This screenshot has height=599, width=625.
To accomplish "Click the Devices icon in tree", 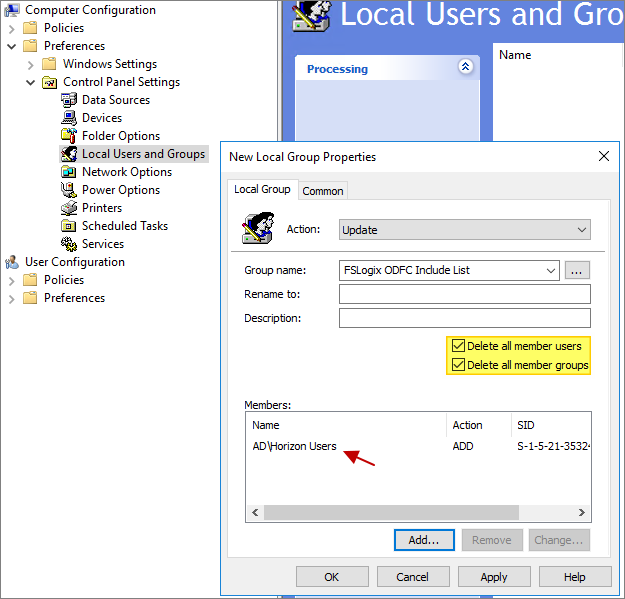I will (69, 118).
